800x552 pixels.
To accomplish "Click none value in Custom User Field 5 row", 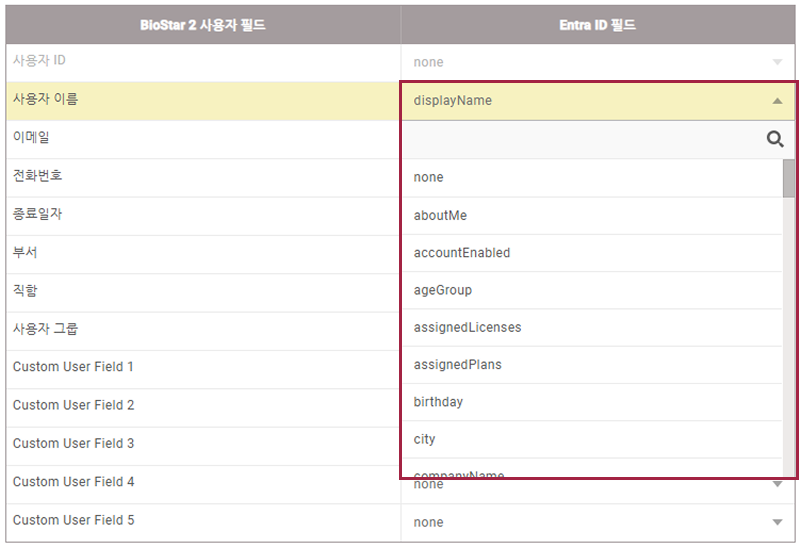I will 429,522.
